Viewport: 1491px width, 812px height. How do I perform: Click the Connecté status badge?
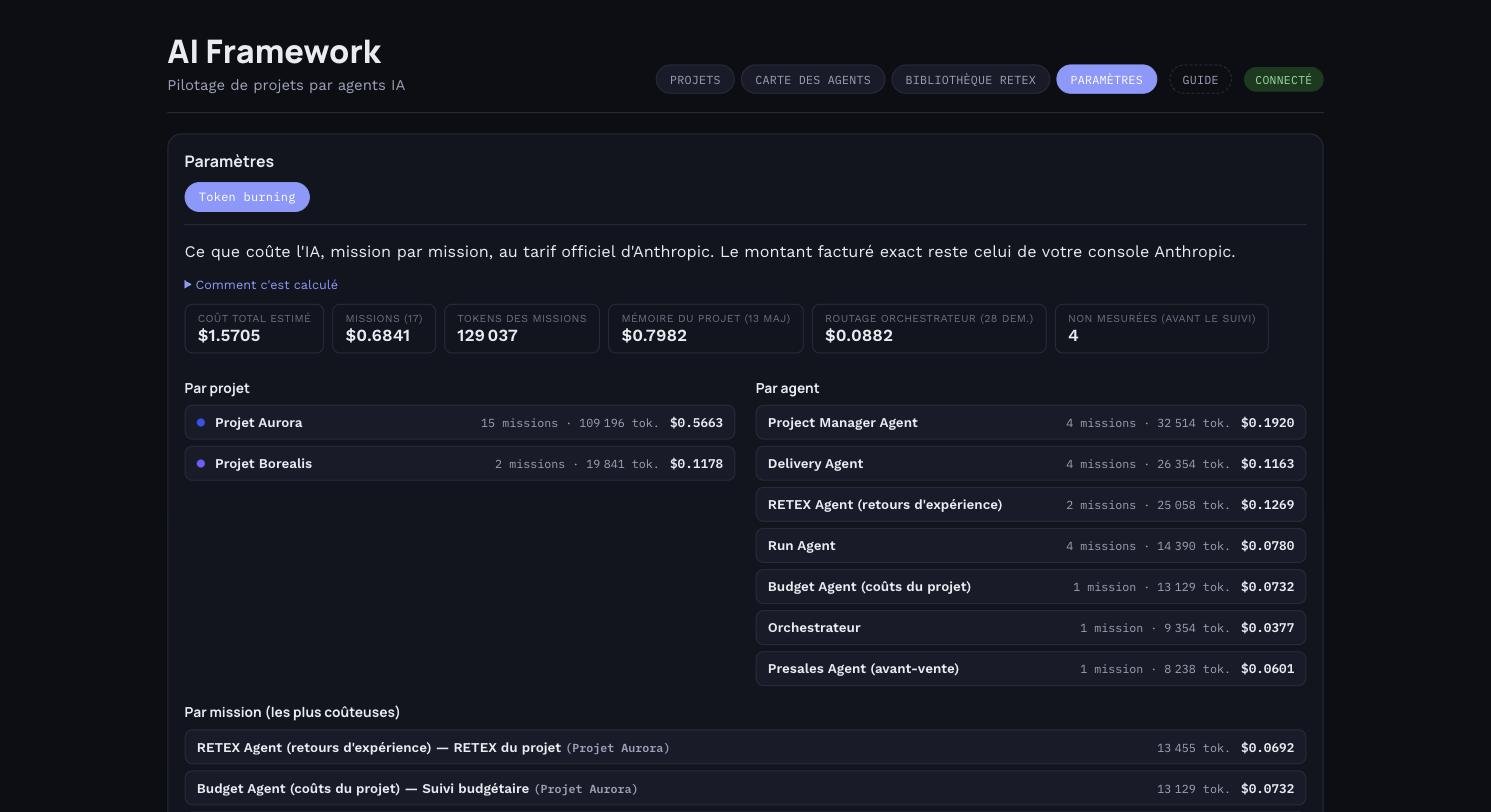(x=1283, y=80)
